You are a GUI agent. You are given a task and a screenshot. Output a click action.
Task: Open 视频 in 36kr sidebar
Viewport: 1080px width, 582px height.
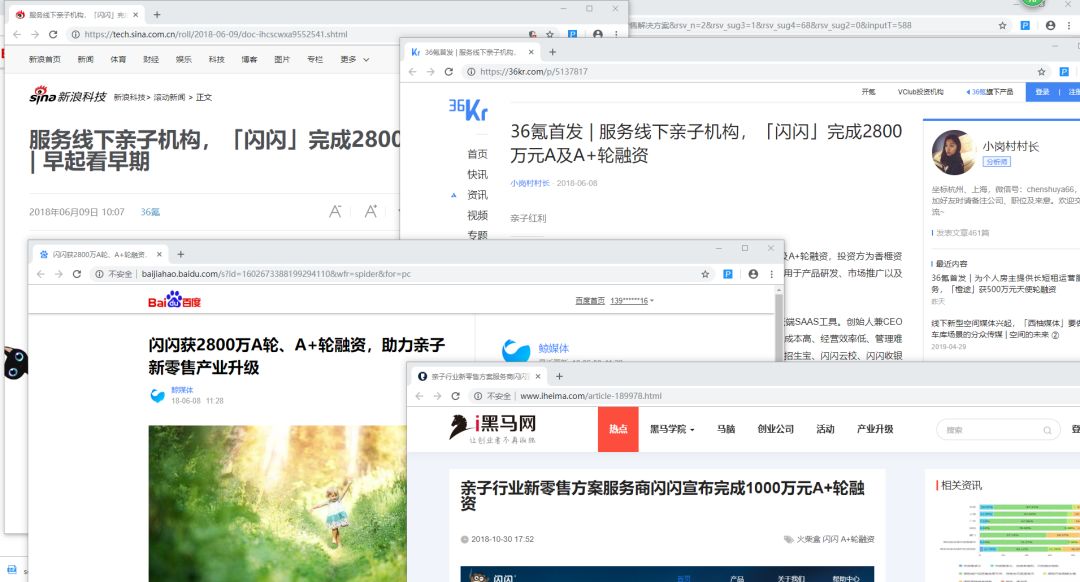(x=477, y=215)
